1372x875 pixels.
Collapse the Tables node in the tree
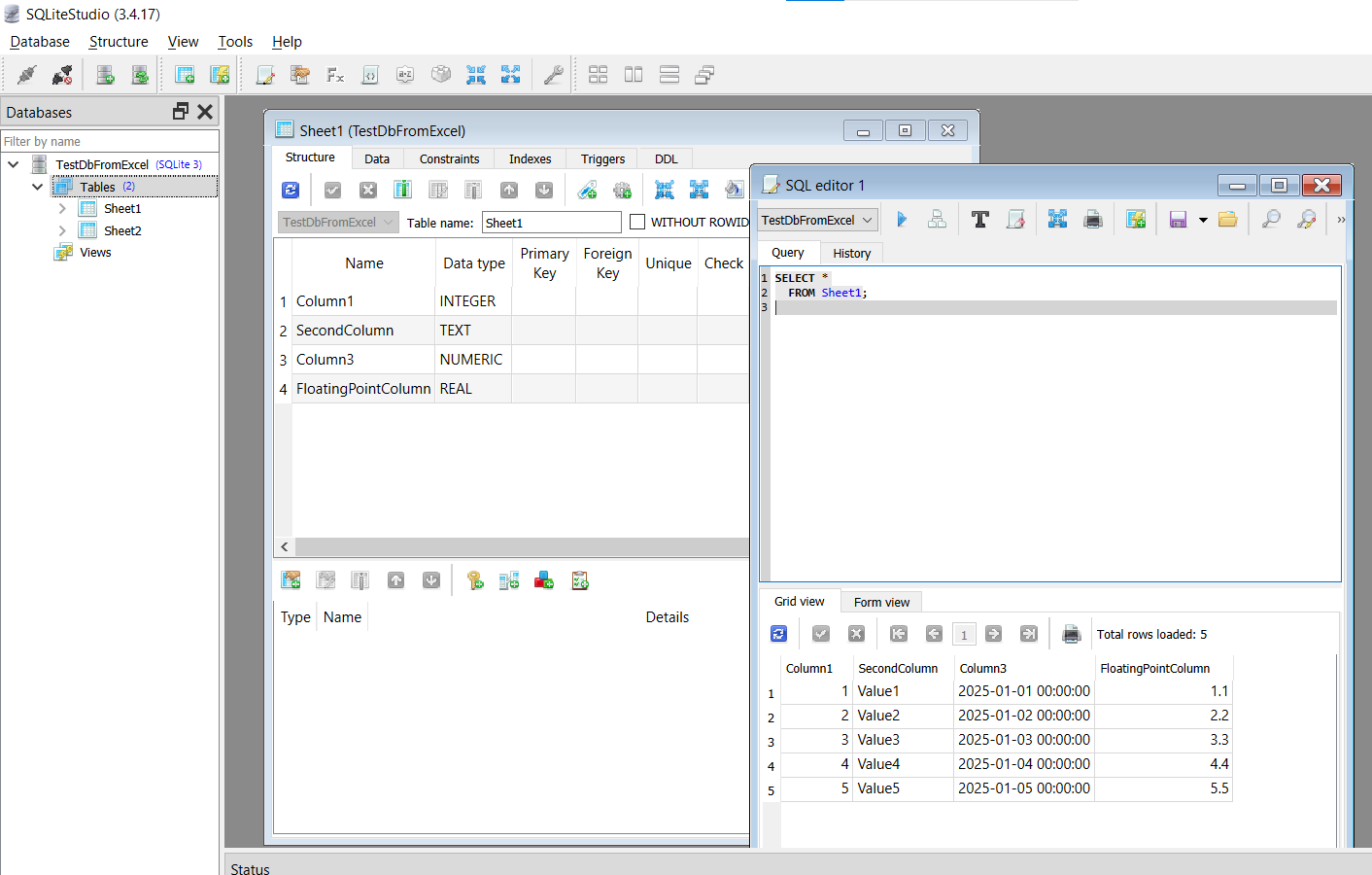(38, 187)
